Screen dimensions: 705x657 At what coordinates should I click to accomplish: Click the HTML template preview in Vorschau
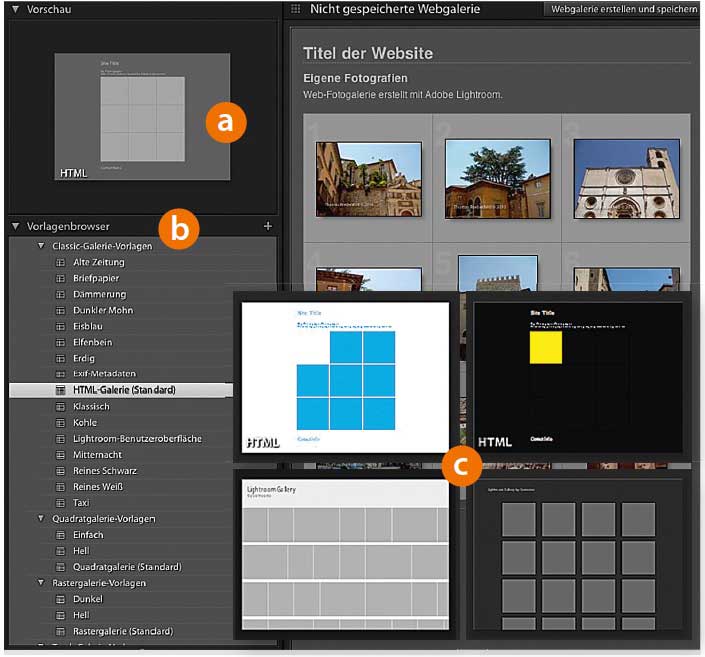click(x=144, y=119)
